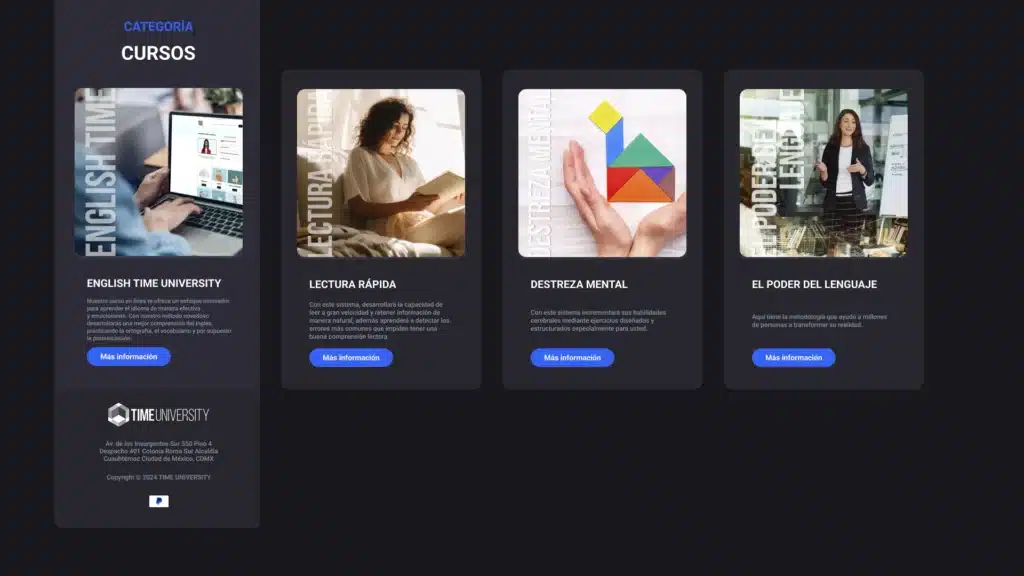Click the CATEGORÍA label above Cursos
This screenshot has width=1024, height=576.
pyautogui.click(x=159, y=27)
